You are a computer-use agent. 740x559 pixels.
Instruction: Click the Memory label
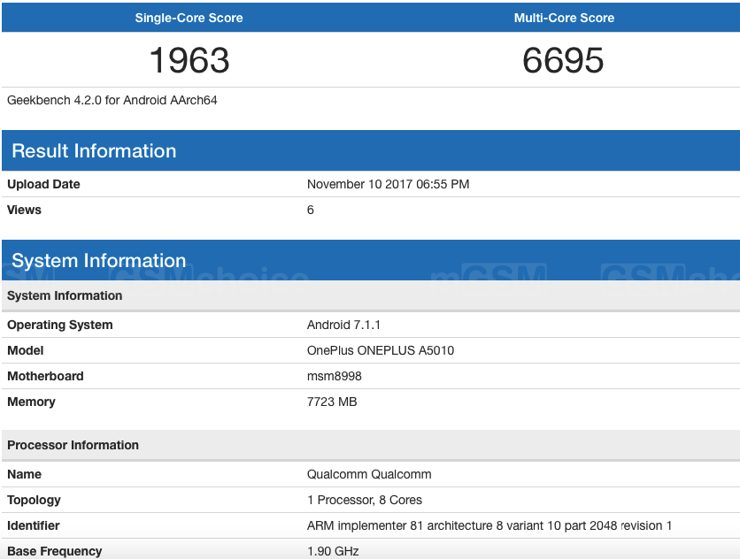click(x=31, y=402)
